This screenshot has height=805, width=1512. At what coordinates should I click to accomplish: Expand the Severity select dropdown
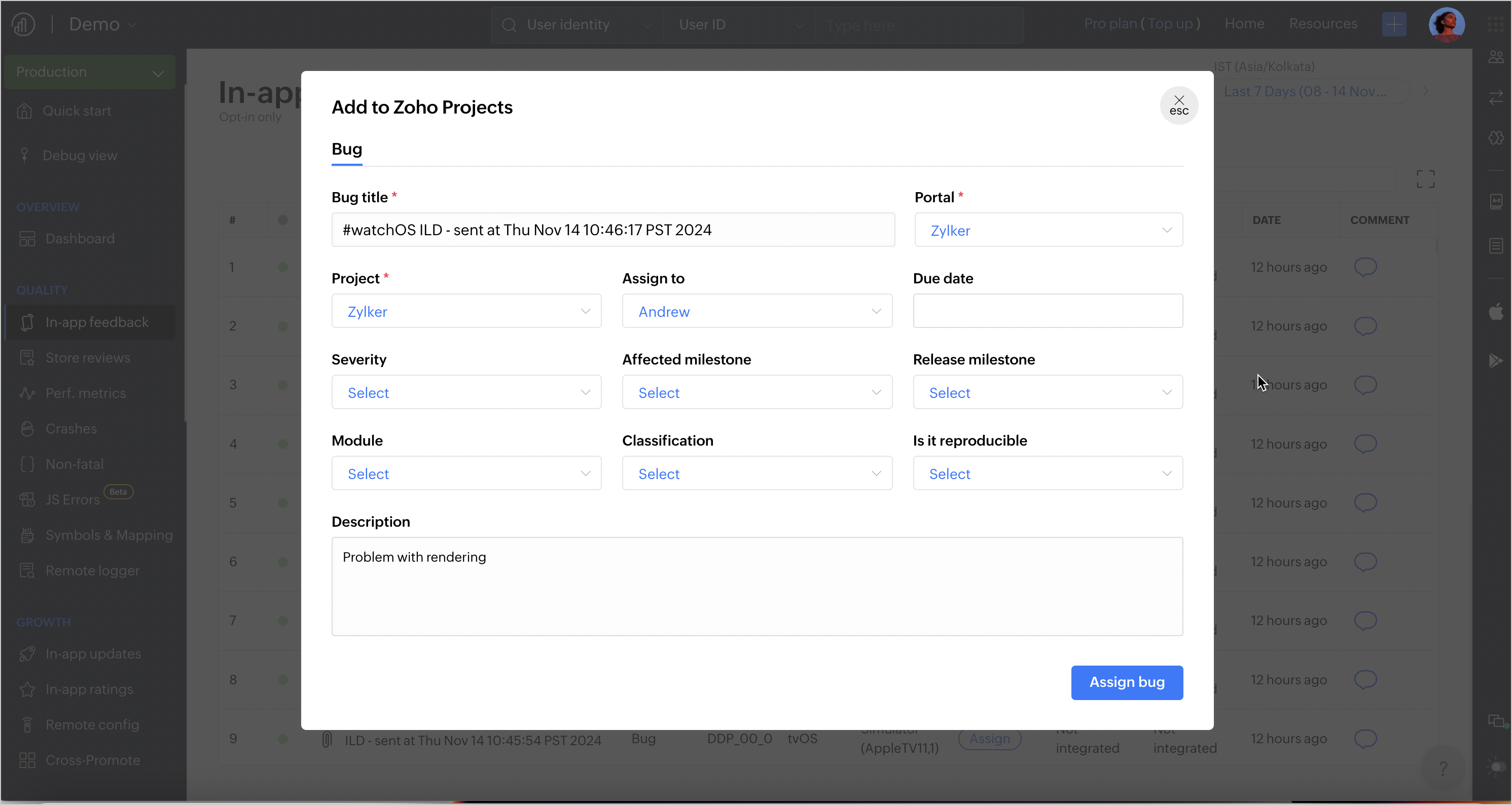point(466,392)
